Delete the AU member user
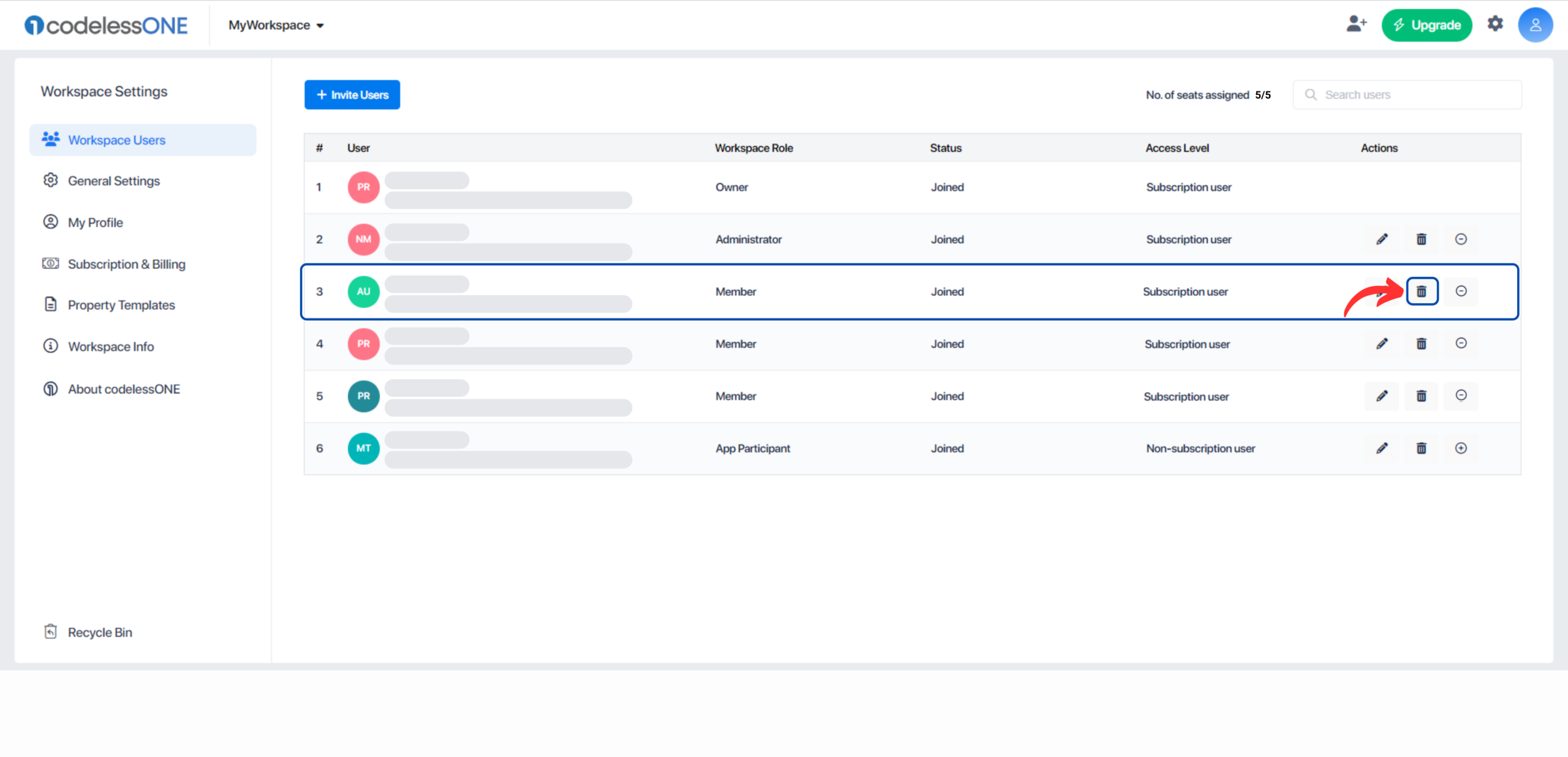 tap(1422, 292)
